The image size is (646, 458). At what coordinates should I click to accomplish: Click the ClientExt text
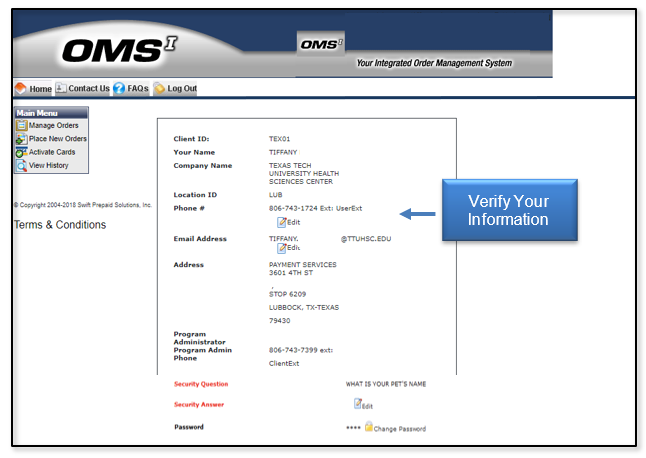(284, 364)
